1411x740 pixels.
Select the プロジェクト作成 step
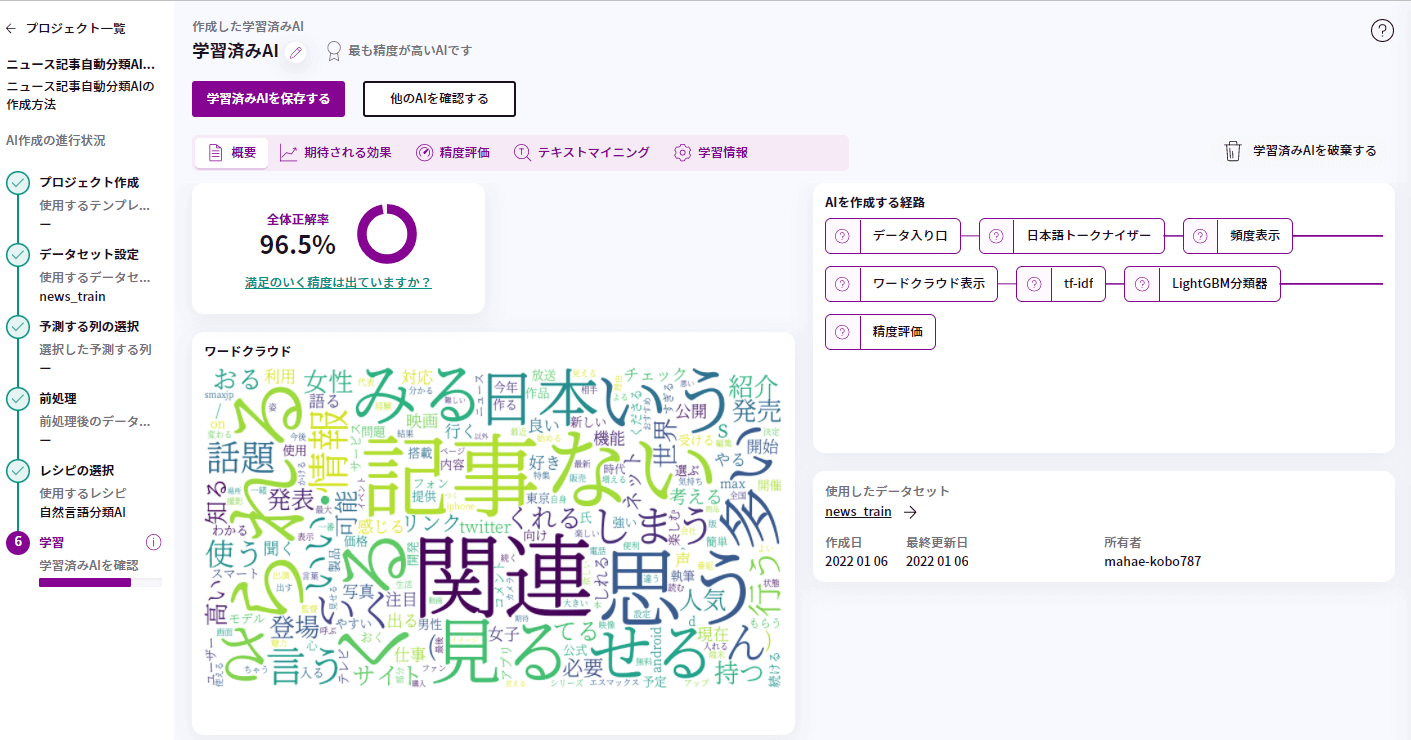89,183
